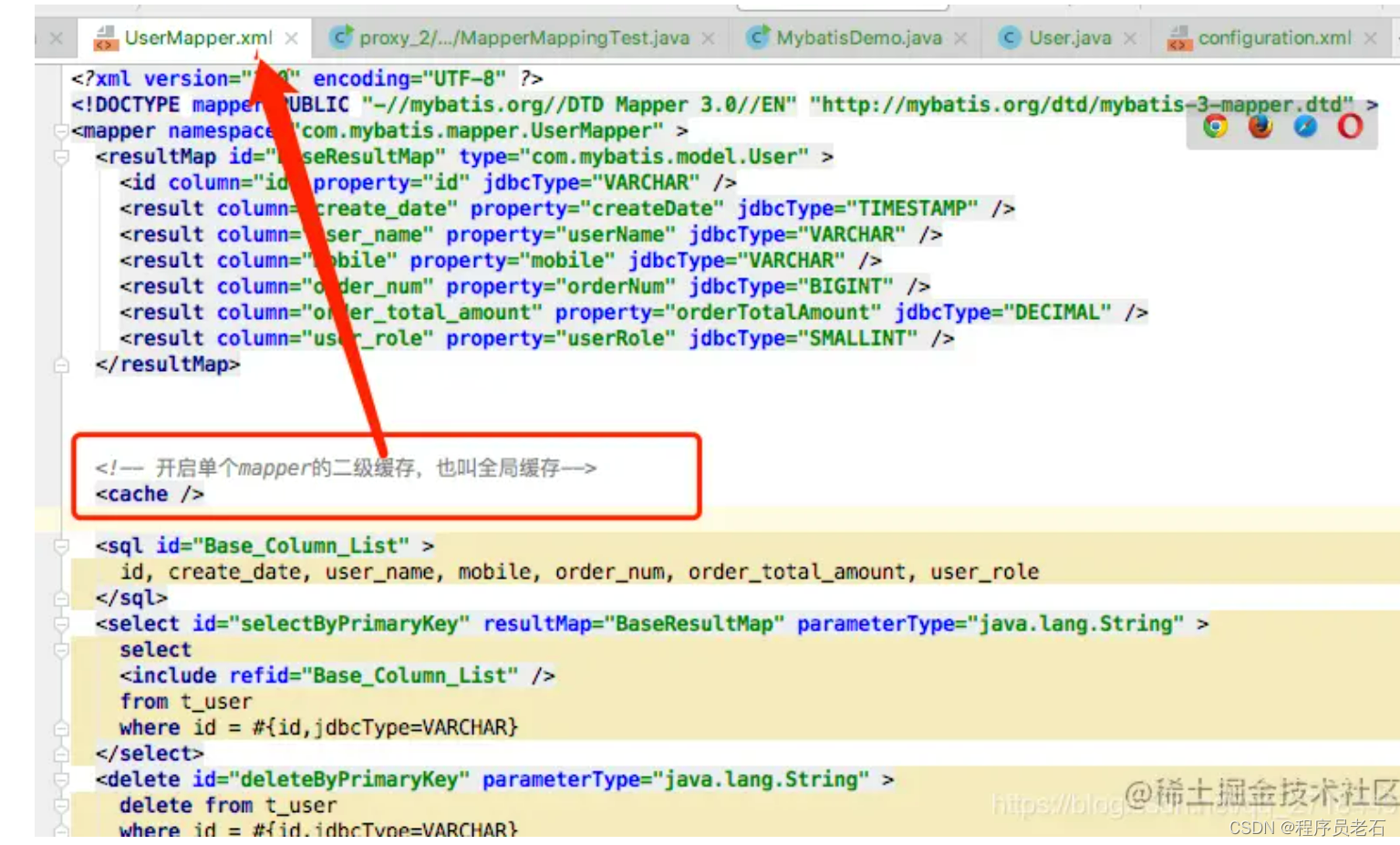Collapse the mapper namespace element fold

point(61,131)
